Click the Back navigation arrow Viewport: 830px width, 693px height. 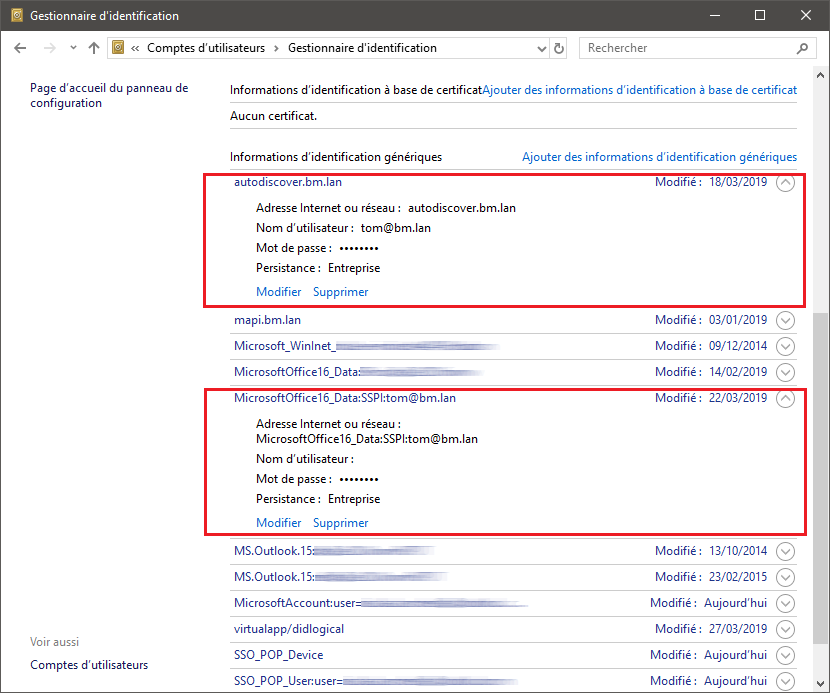point(21,48)
